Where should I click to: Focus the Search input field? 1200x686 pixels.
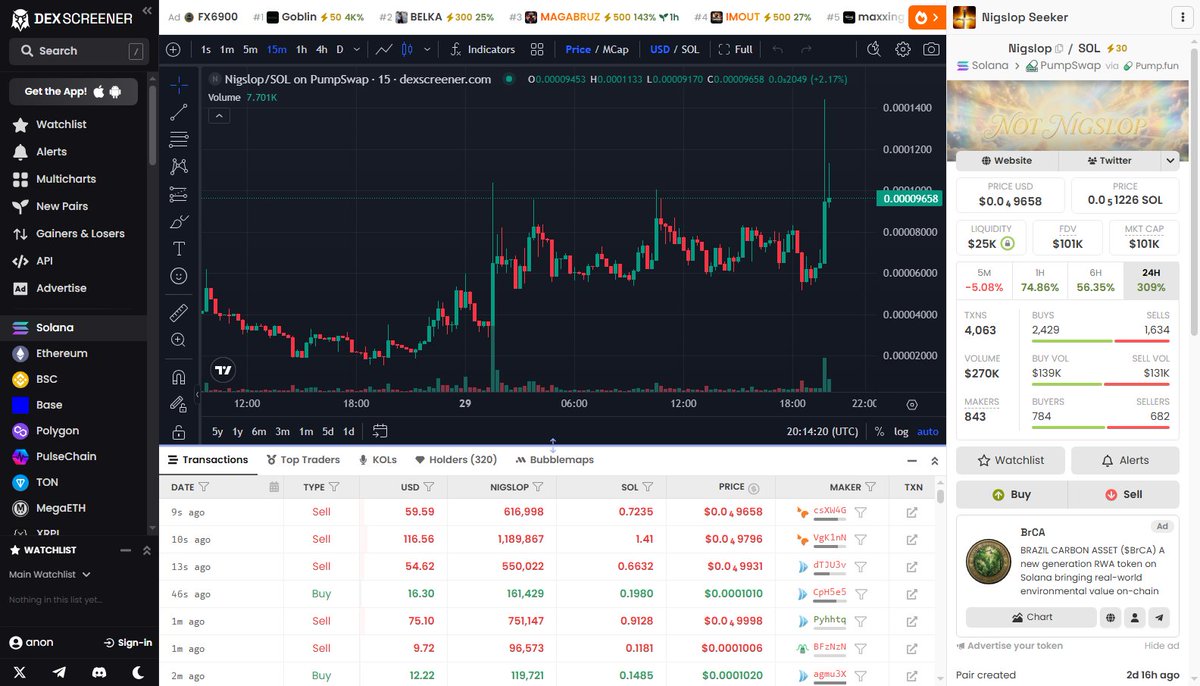[79, 51]
